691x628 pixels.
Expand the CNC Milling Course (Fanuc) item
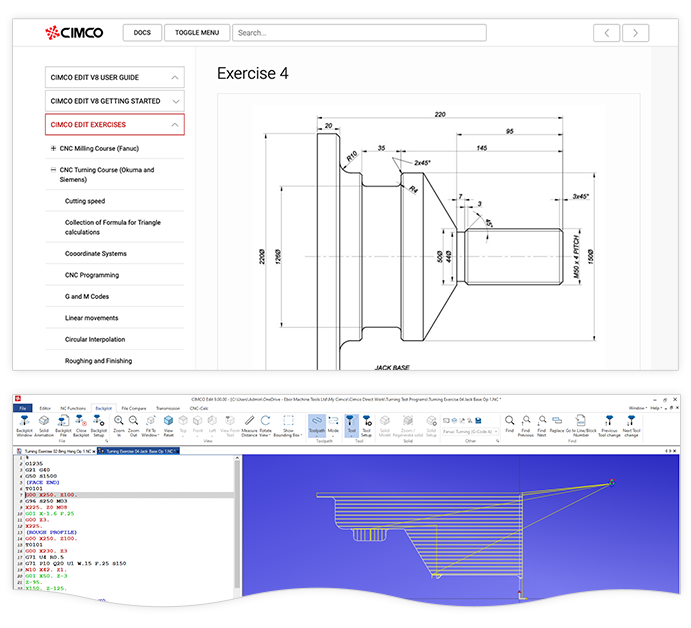click(x=53, y=149)
